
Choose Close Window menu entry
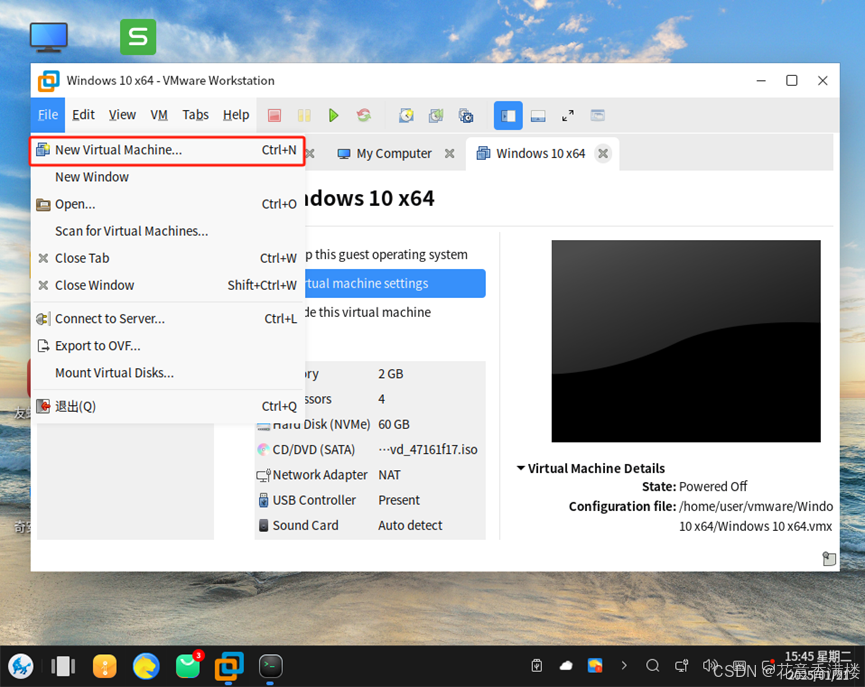167,285
